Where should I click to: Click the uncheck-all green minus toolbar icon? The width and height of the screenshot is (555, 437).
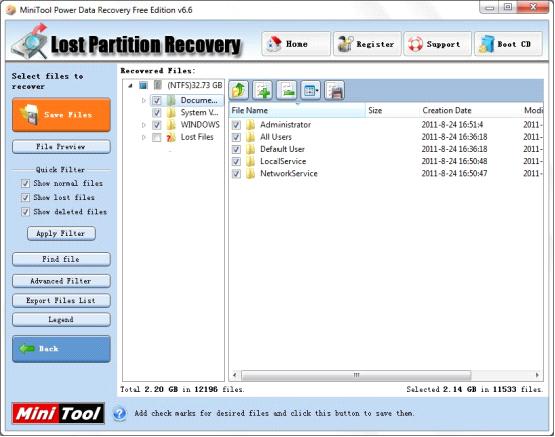[x=287, y=90]
